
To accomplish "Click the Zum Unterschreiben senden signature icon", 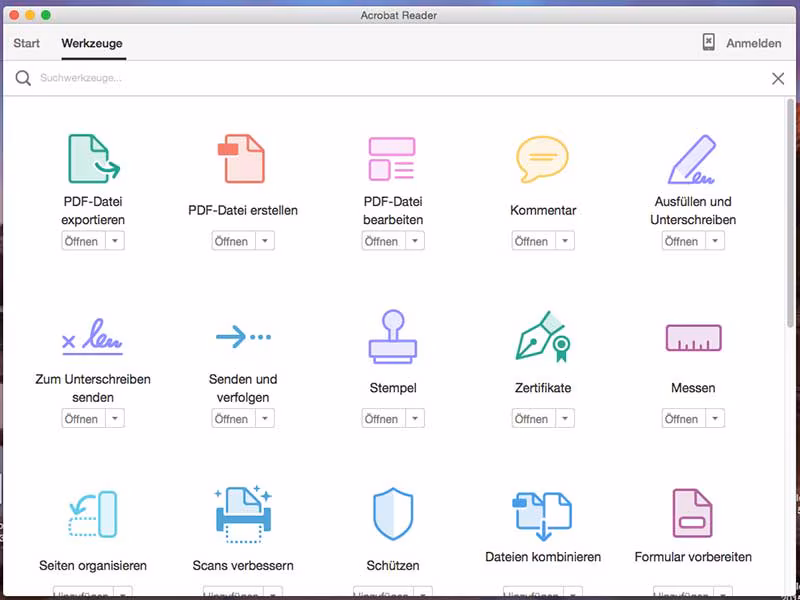I will point(92,336).
